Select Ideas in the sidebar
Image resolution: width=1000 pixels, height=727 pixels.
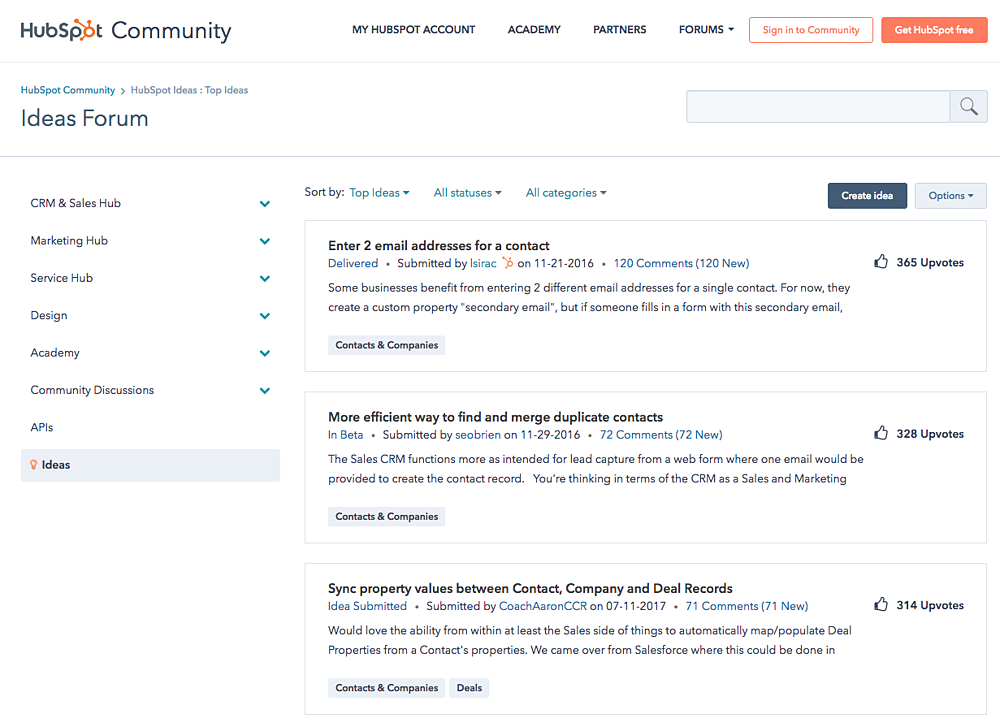[151, 465]
